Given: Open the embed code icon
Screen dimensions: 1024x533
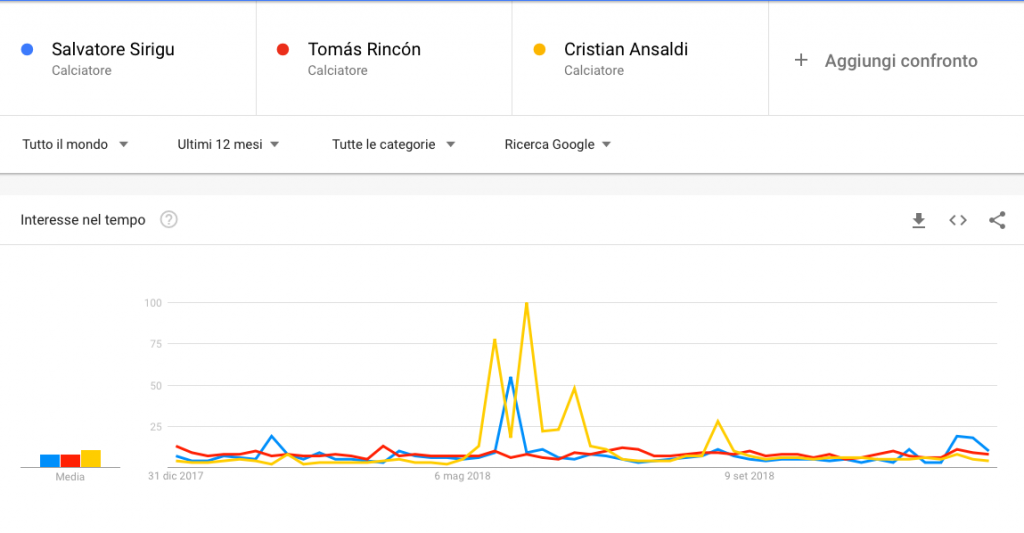Looking at the screenshot, I should (958, 221).
